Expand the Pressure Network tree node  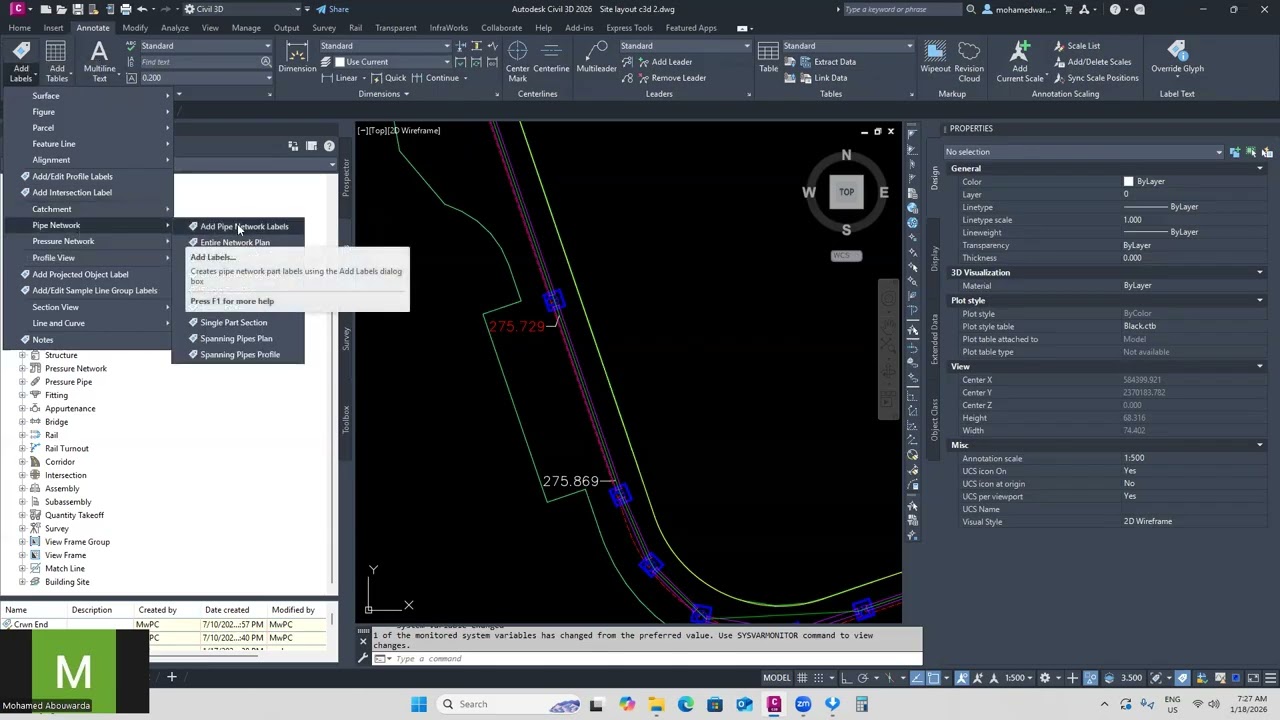23,369
